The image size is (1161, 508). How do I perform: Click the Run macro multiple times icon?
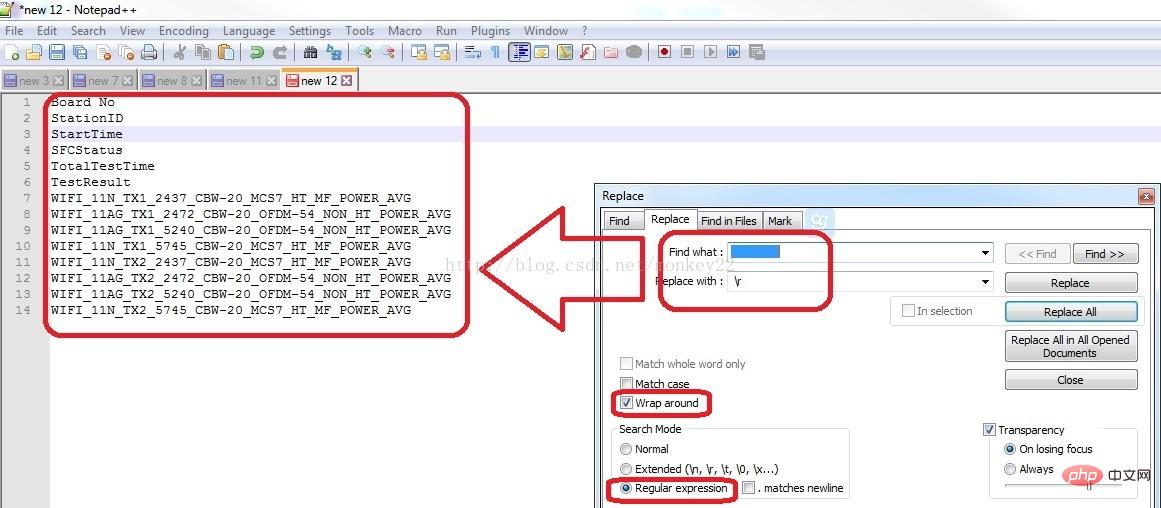point(733,53)
